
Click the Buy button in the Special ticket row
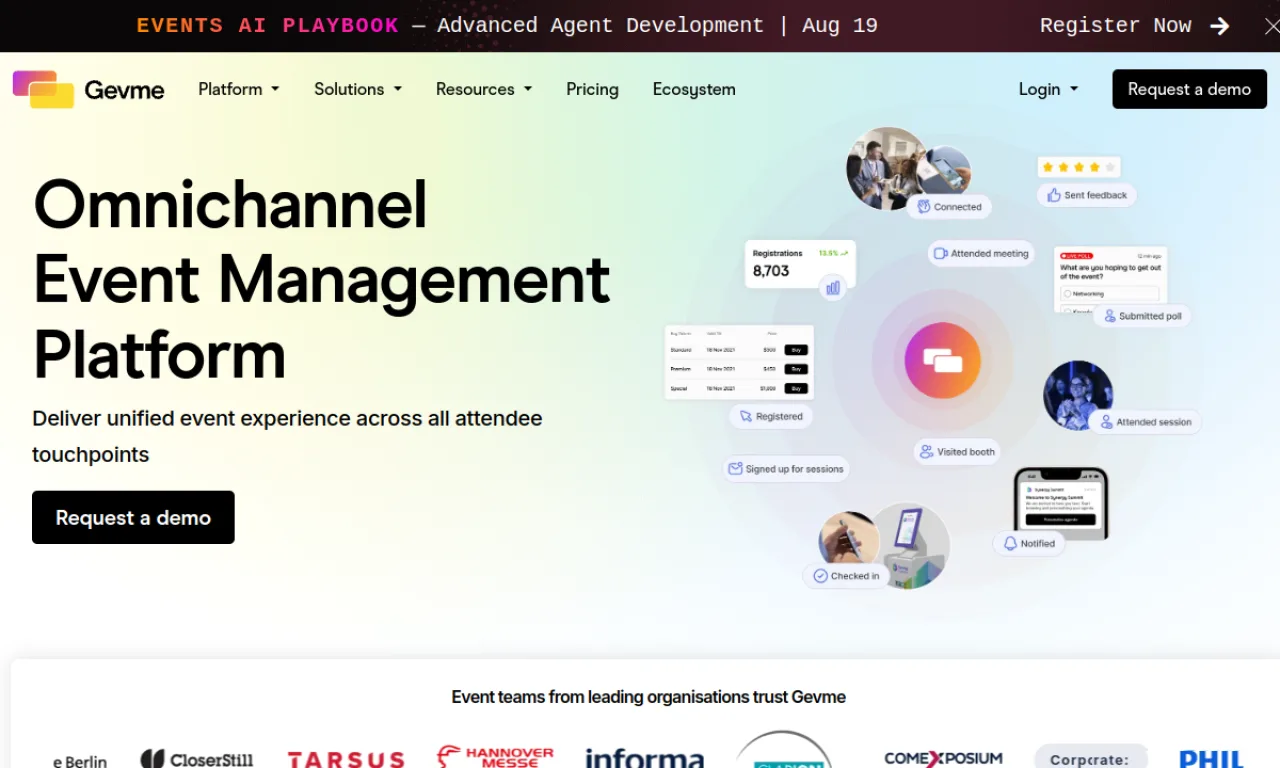pyautogui.click(x=796, y=388)
